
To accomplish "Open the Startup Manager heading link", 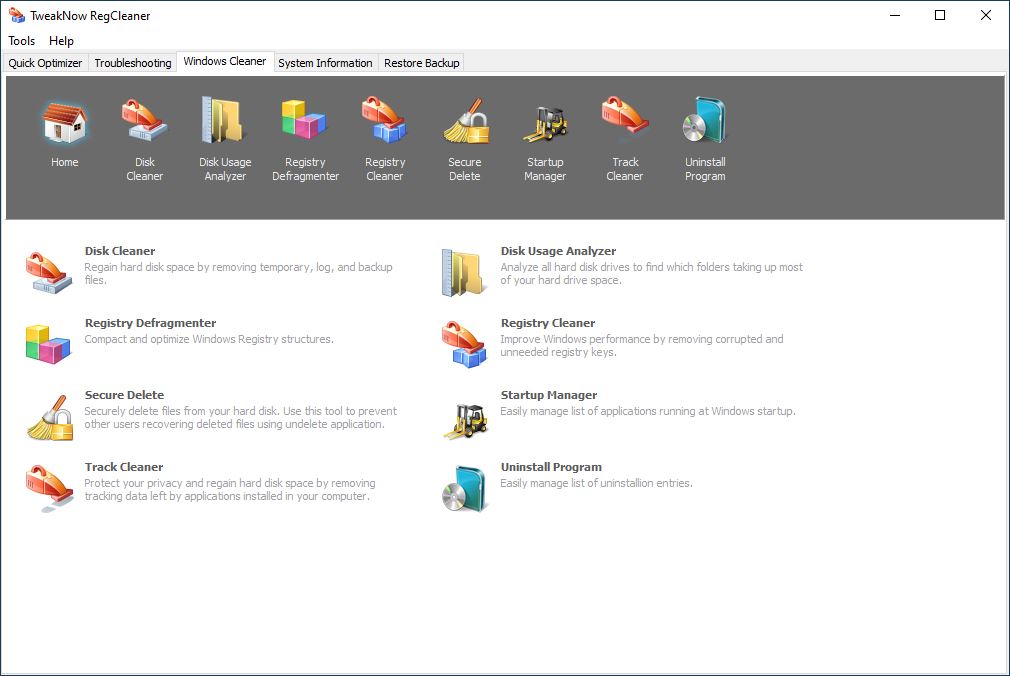I will pos(549,395).
